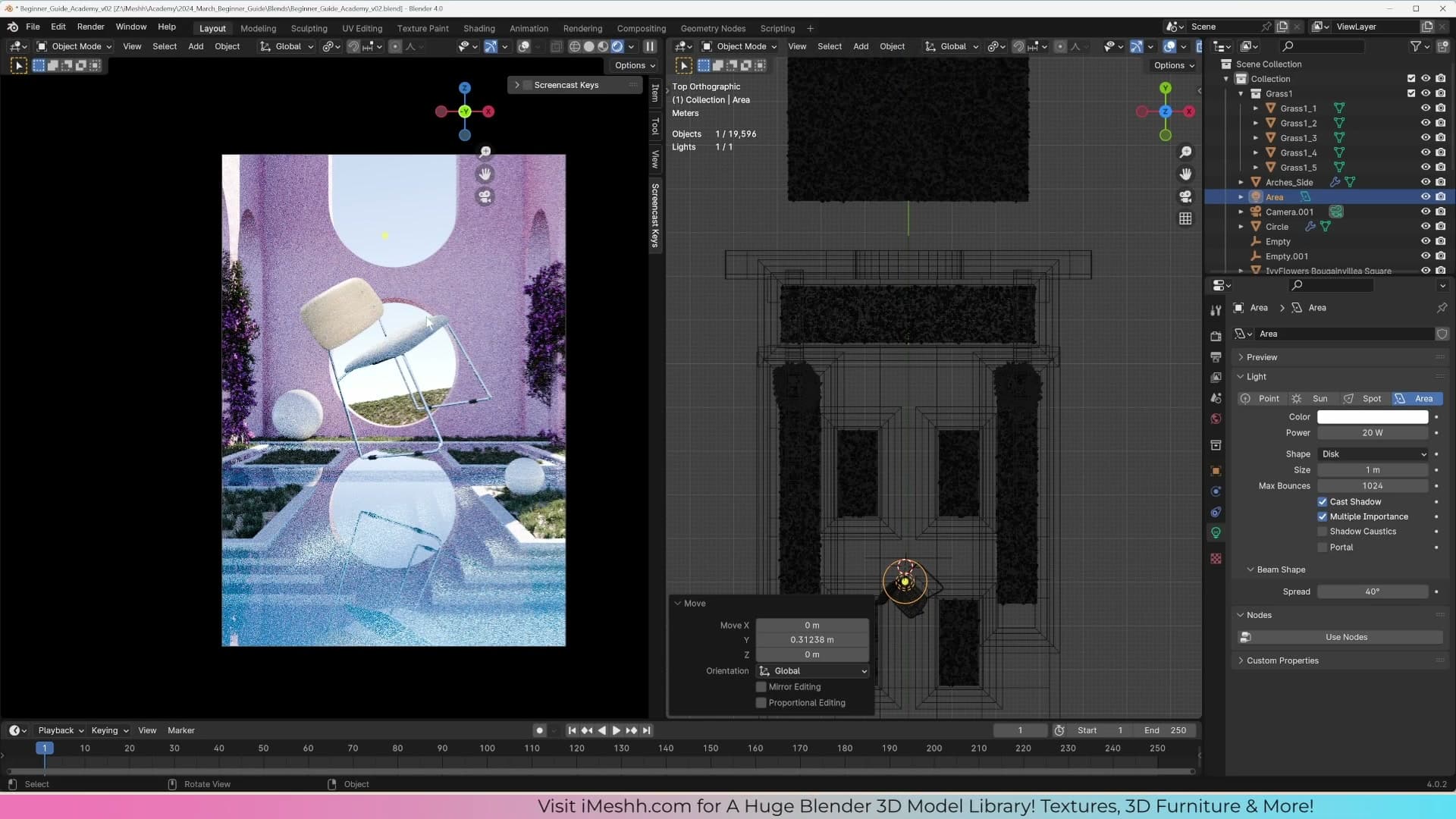Collapse the Light panel section
The image size is (1456, 819).
coord(1241,377)
